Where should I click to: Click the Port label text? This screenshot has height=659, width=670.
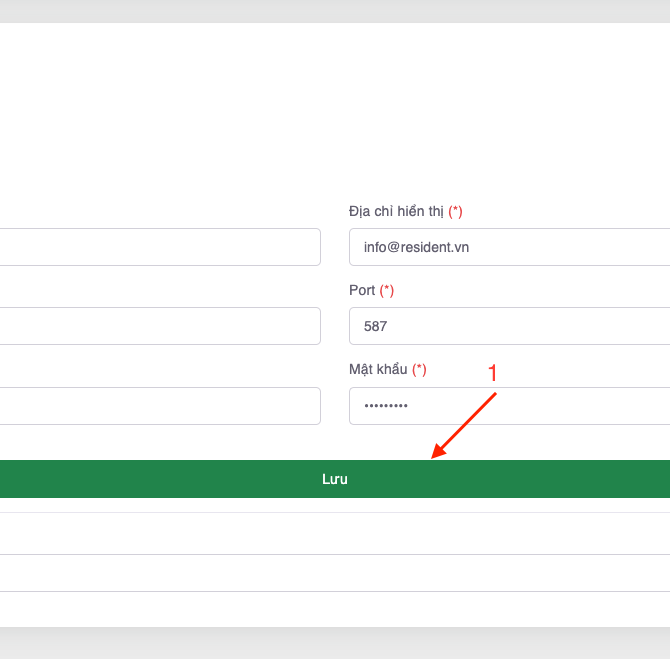(362, 290)
